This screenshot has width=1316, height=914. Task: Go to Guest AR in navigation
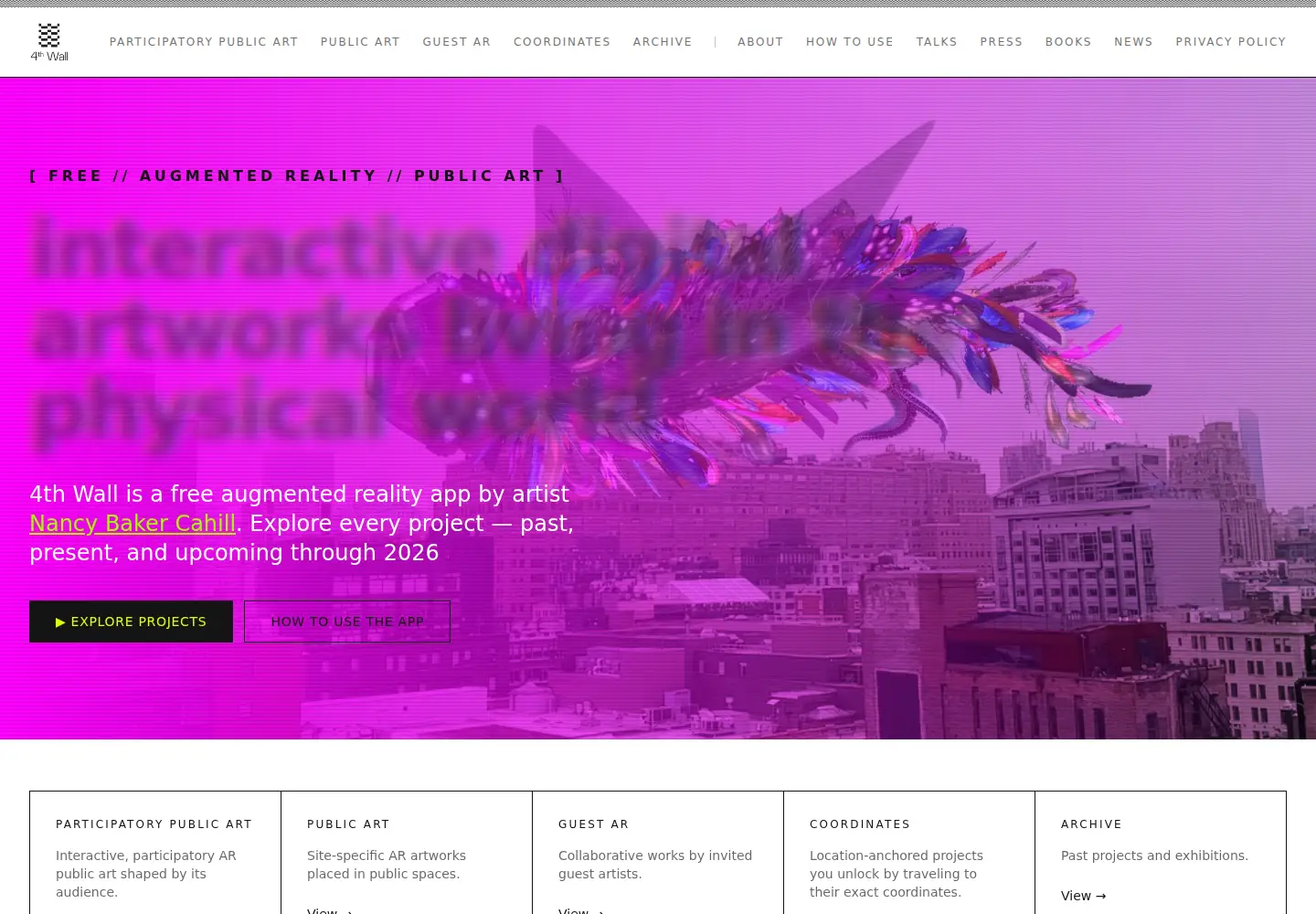(457, 42)
